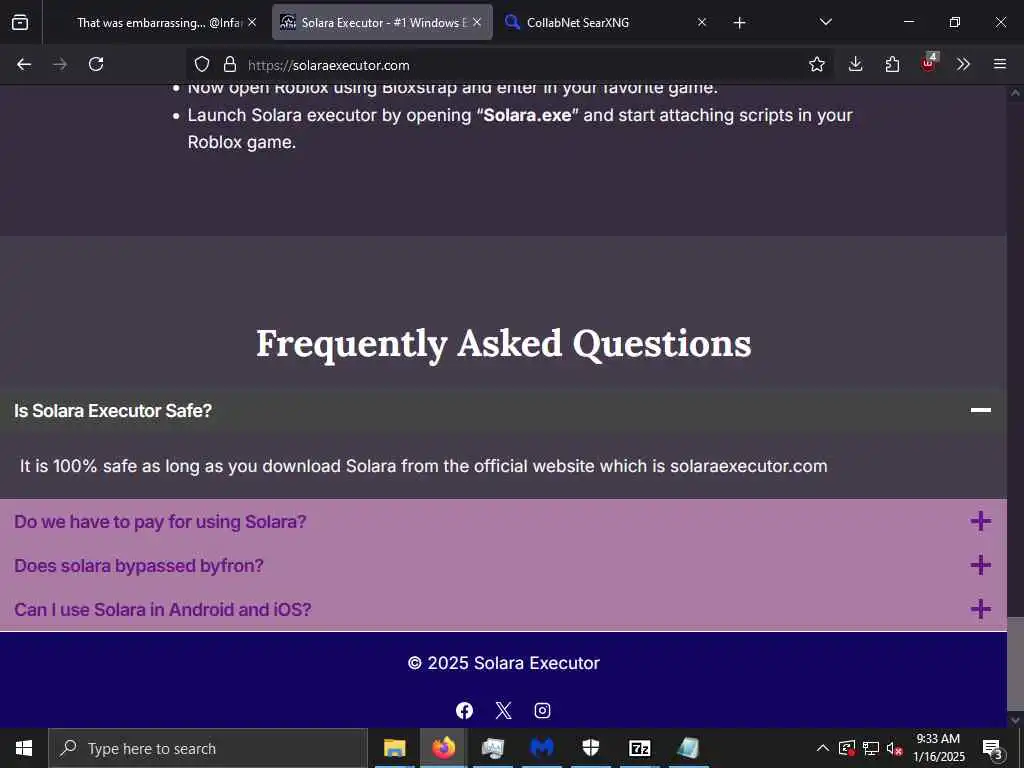
Task: Open the Windows Start menu
Action: click(x=24, y=748)
